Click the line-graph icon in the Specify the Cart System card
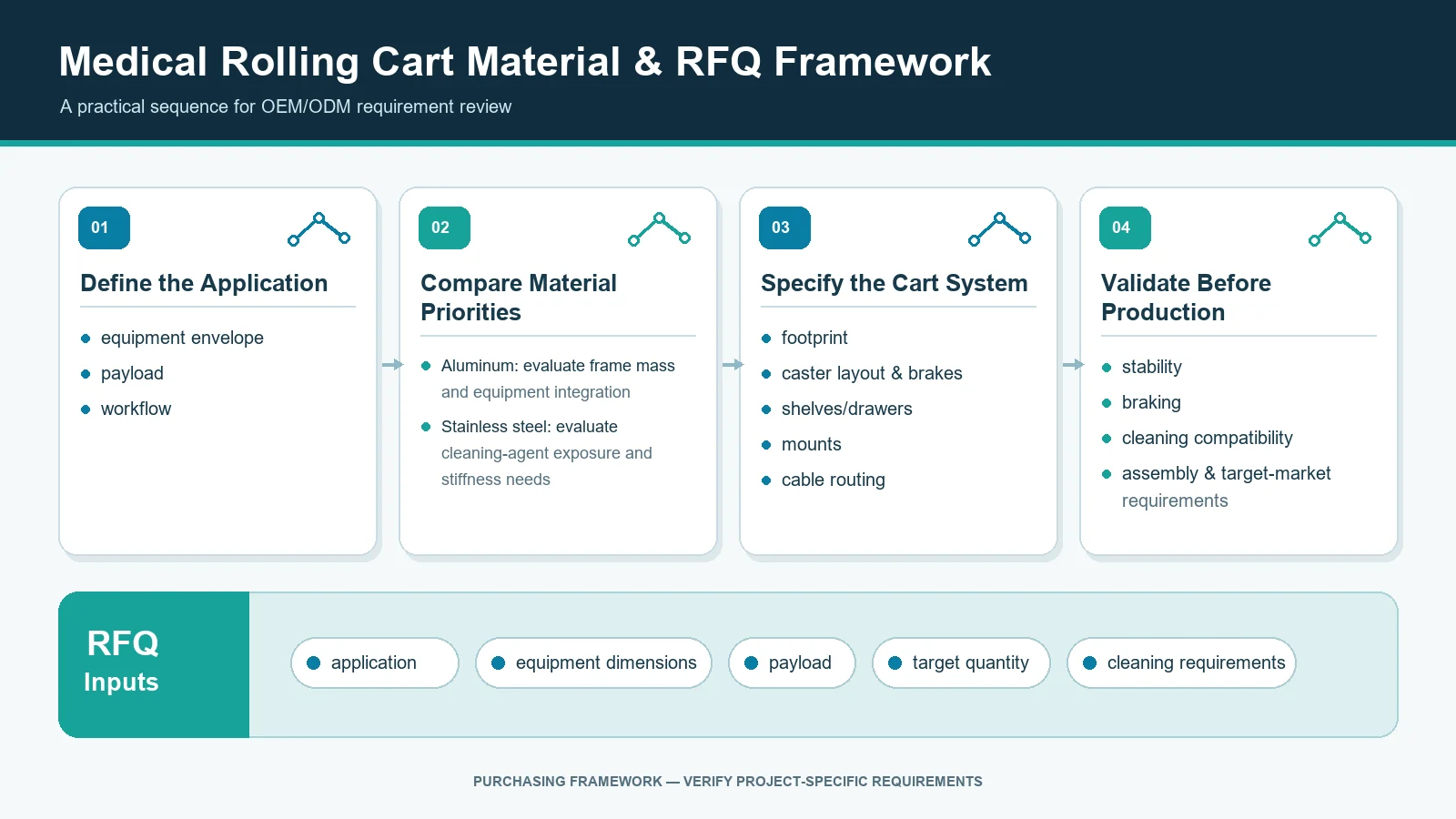Image resolution: width=1456 pixels, height=819 pixels. point(999,229)
